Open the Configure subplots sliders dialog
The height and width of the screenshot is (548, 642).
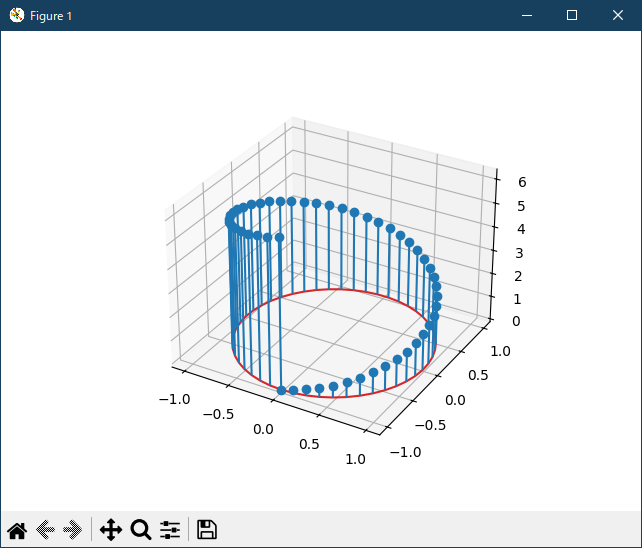[170, 530]
